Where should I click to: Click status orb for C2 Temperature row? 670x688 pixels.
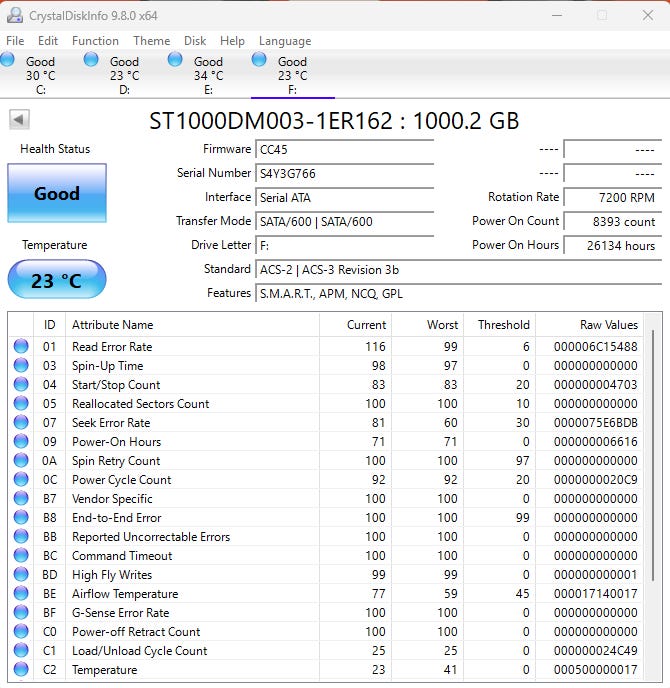point(21,670)
